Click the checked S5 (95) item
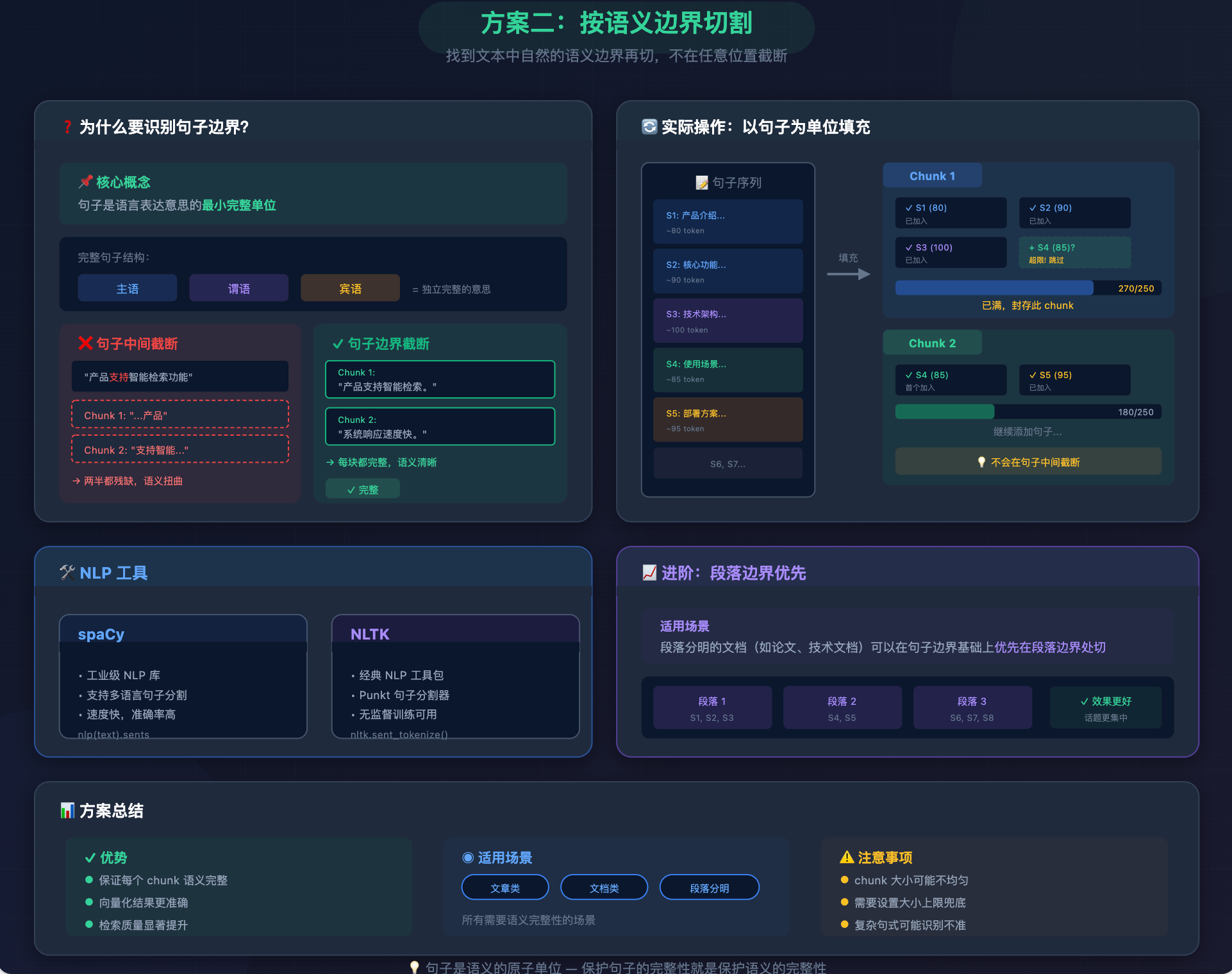1232x974 pixels. click(1074, 380)
